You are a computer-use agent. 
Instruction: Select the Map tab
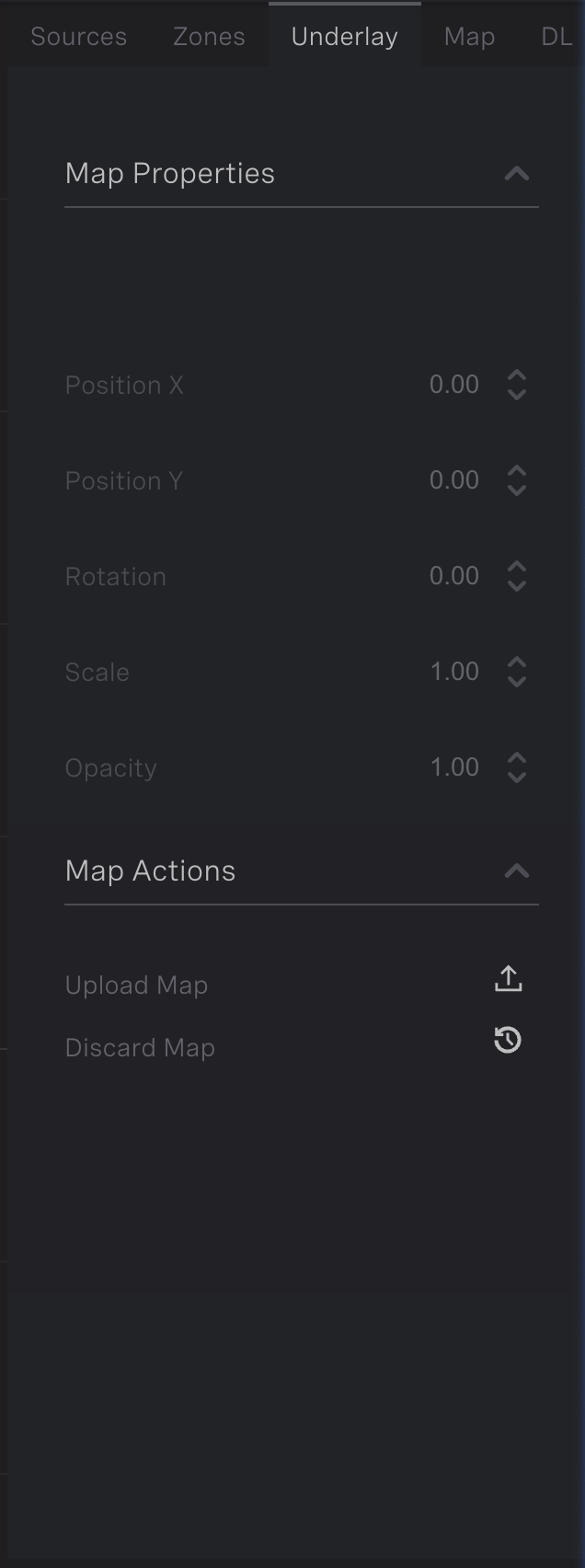click(x=469, y=37)
